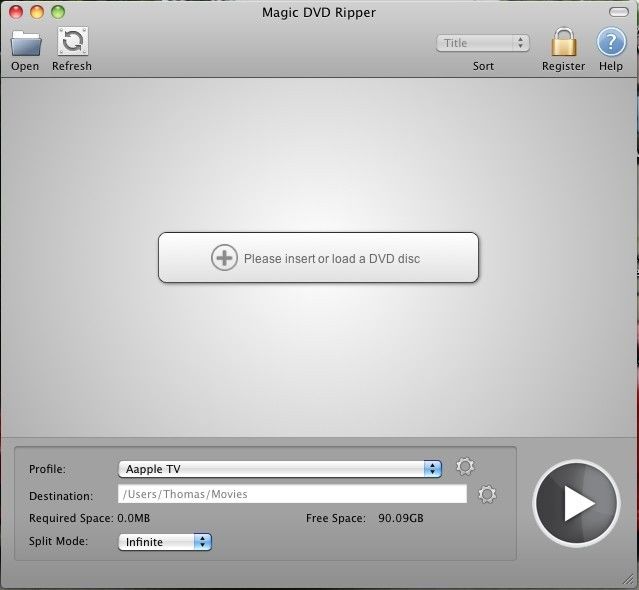Click the '90.09GB' free space value
Image resolution: width=639 pixels, height=590 pixels.
(401, 518)
